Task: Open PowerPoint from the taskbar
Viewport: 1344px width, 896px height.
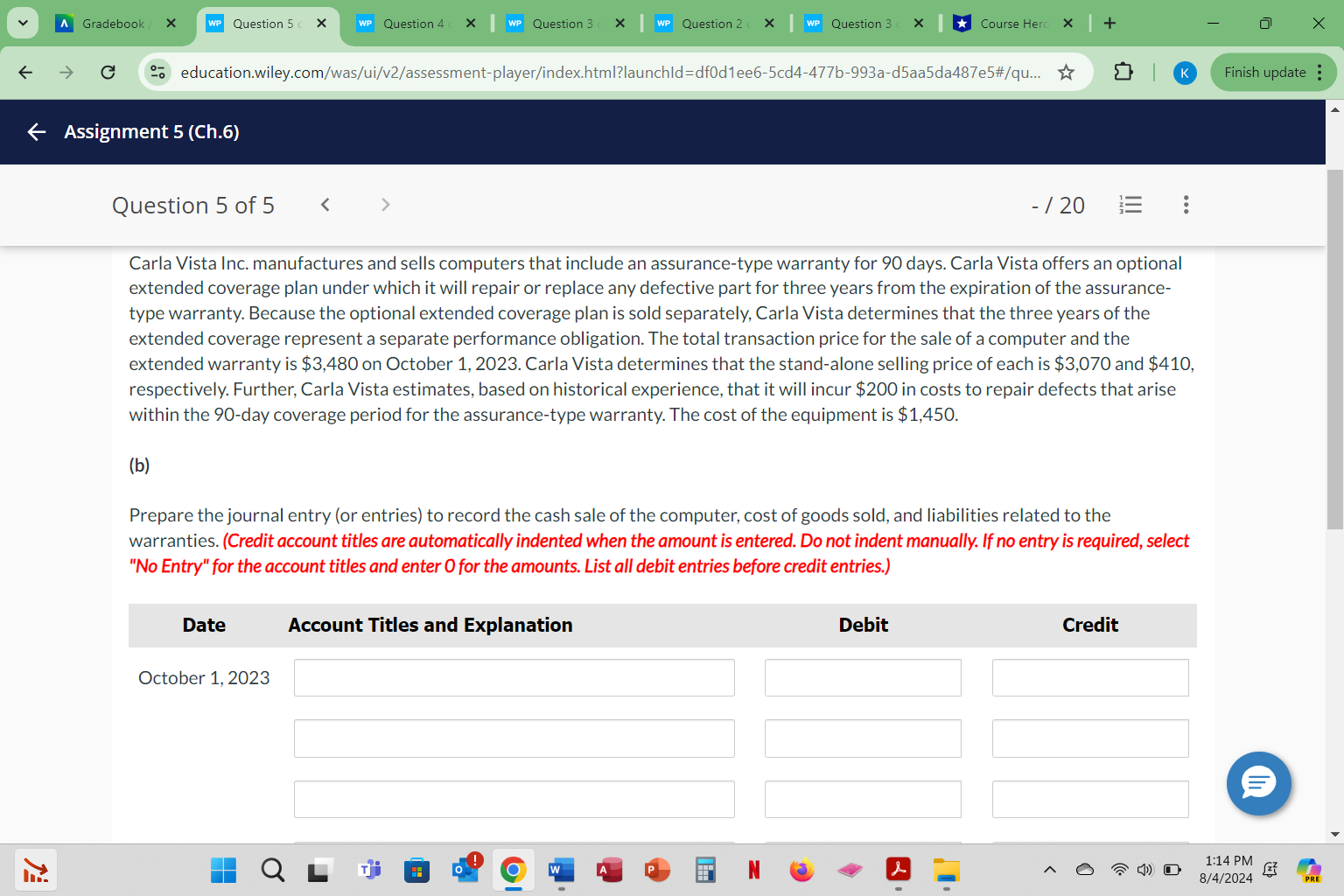Action: pos(656,871)
